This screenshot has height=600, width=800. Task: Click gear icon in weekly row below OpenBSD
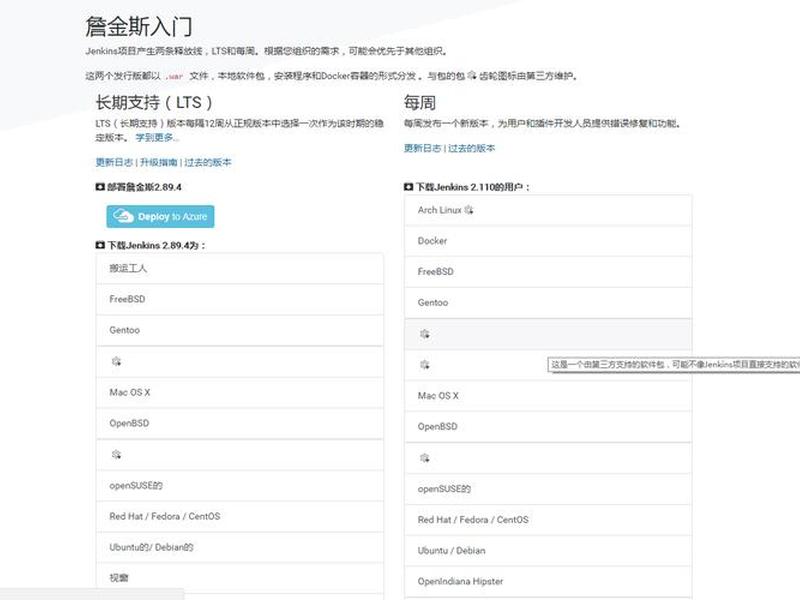coord(424,458)
